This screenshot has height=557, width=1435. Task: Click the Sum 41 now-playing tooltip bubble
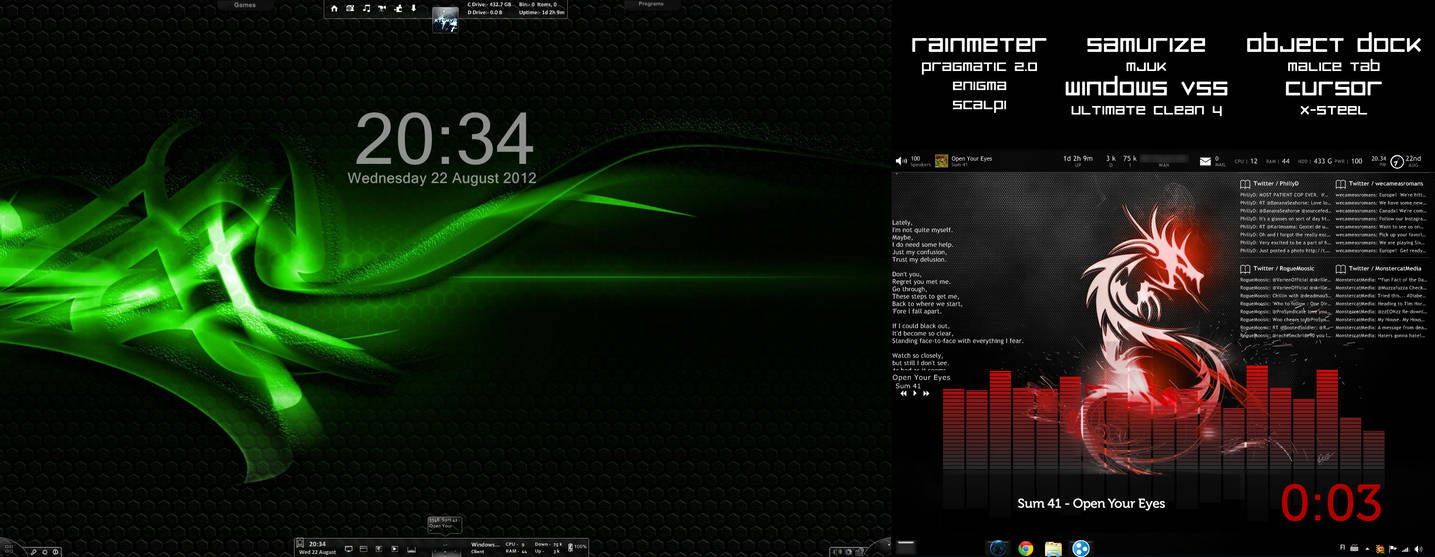pyautogui.click(x=445, y=524)
